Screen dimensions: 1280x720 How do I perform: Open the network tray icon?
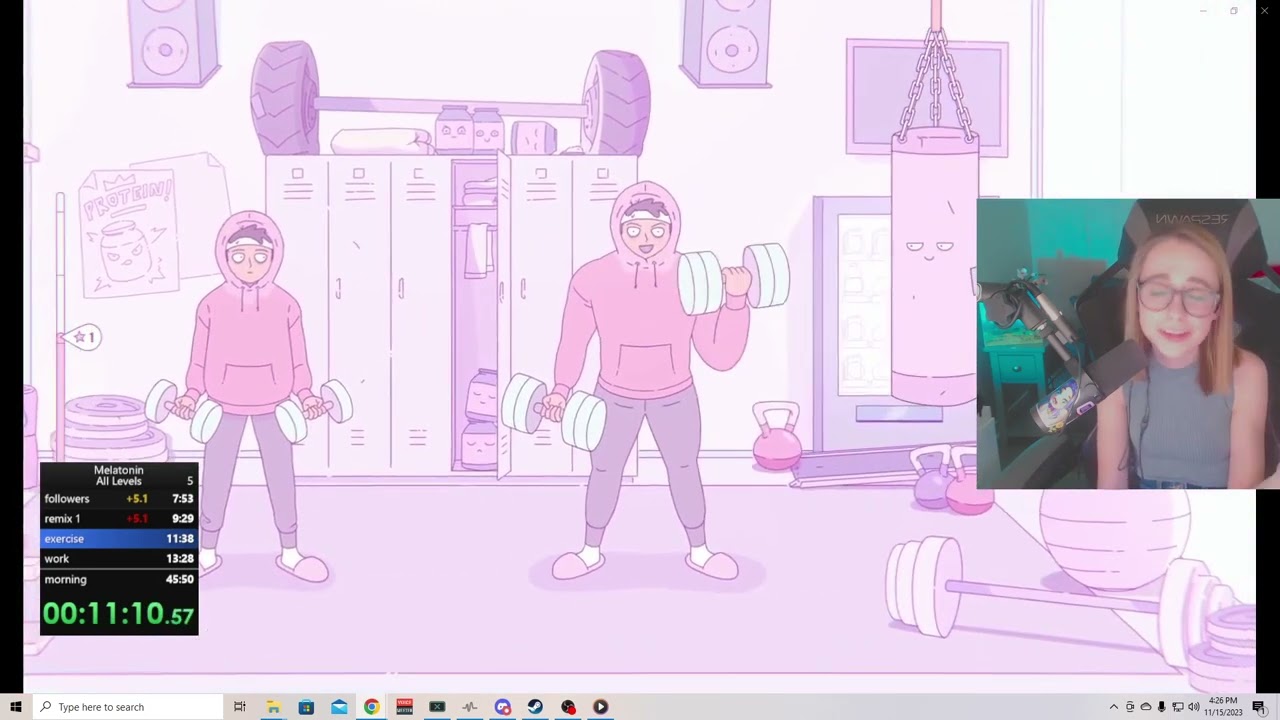click(1178, 707)
